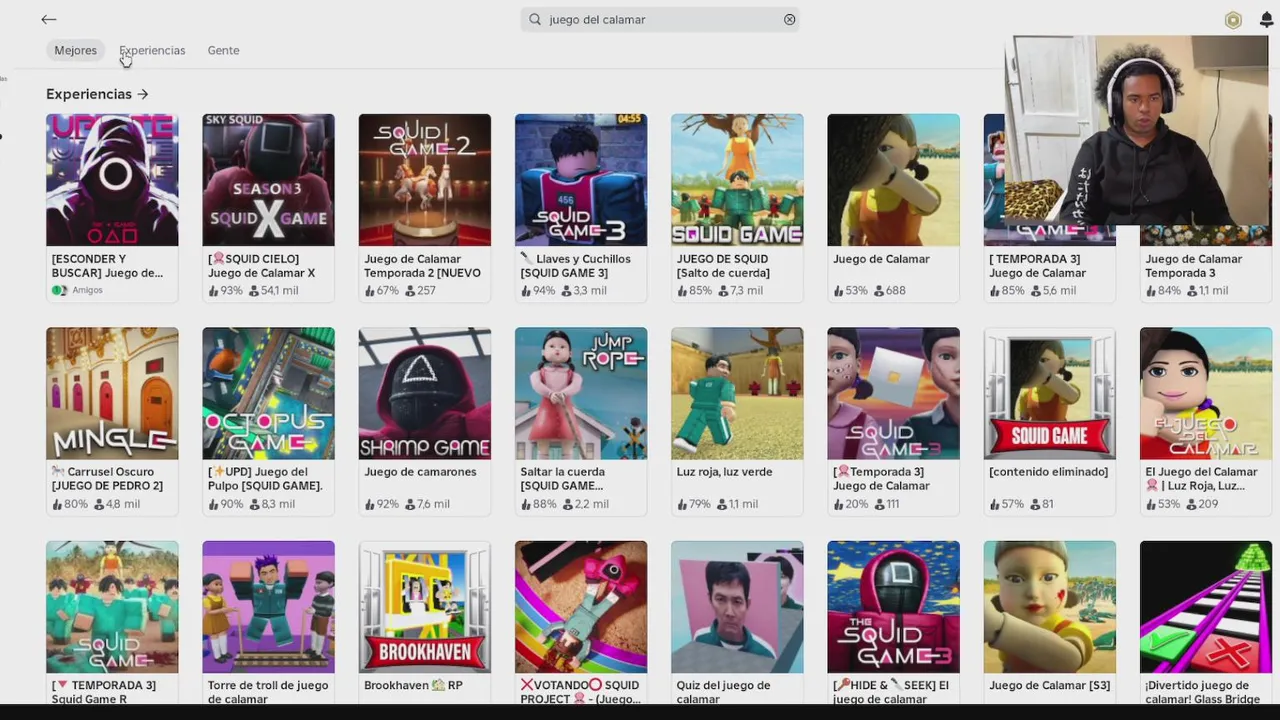Open [Temporada 3] Juego de Calamar Squid Game 3 thumbnail
The height and width of the screenshot is (720, 1280).
(x=893, y=393)
